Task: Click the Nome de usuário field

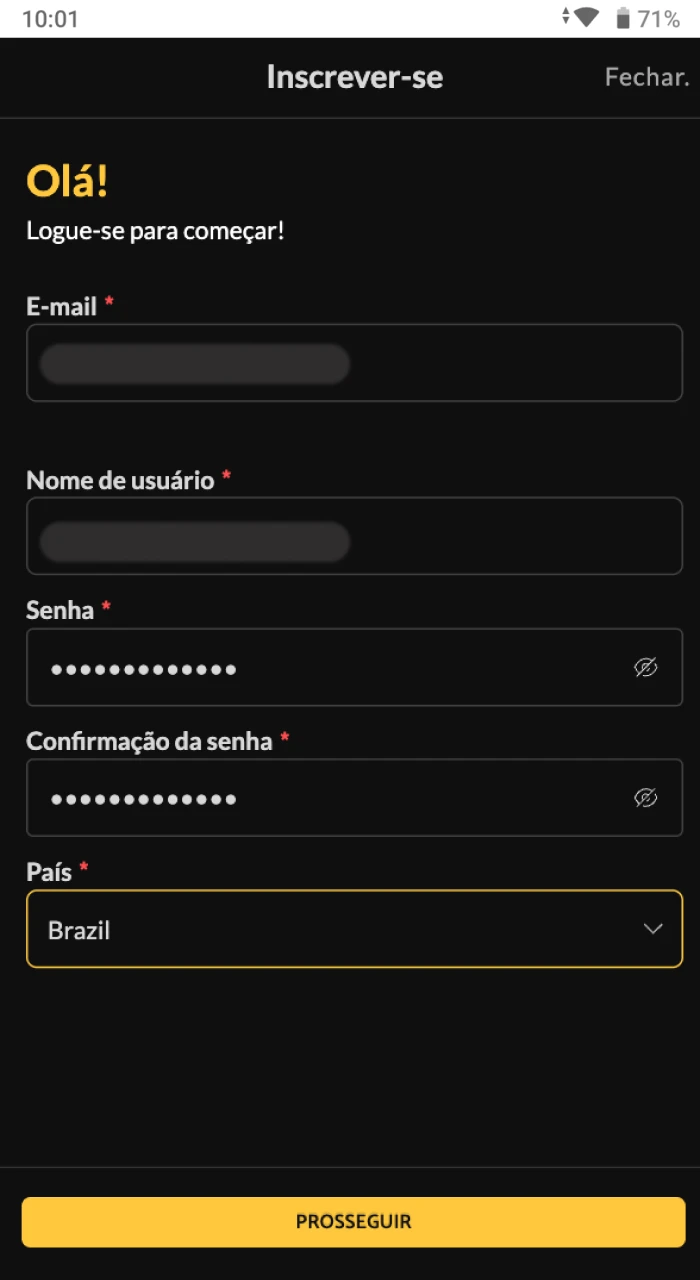Action: click(354, 536)
